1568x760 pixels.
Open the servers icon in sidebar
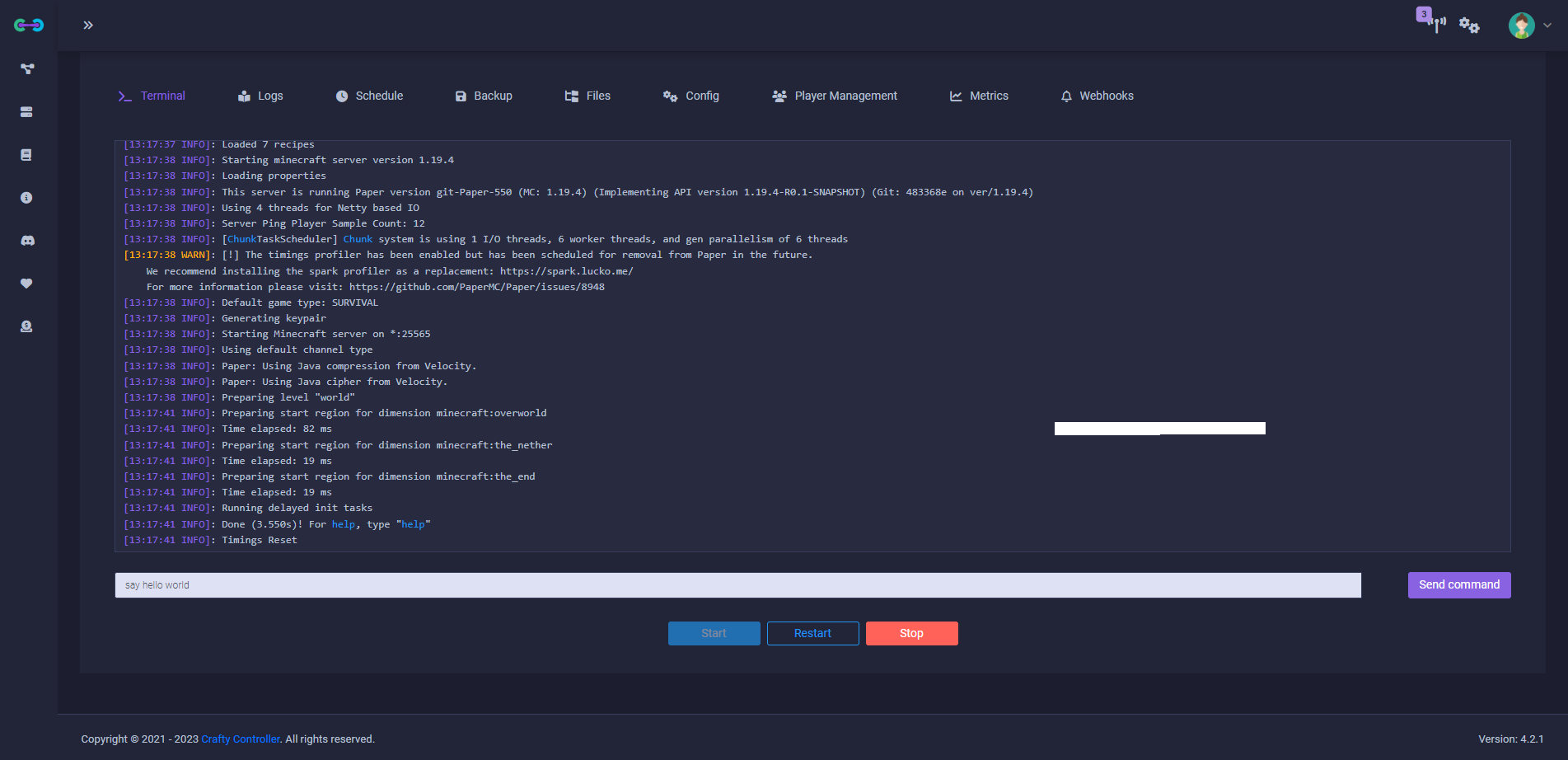click(26, 112)
